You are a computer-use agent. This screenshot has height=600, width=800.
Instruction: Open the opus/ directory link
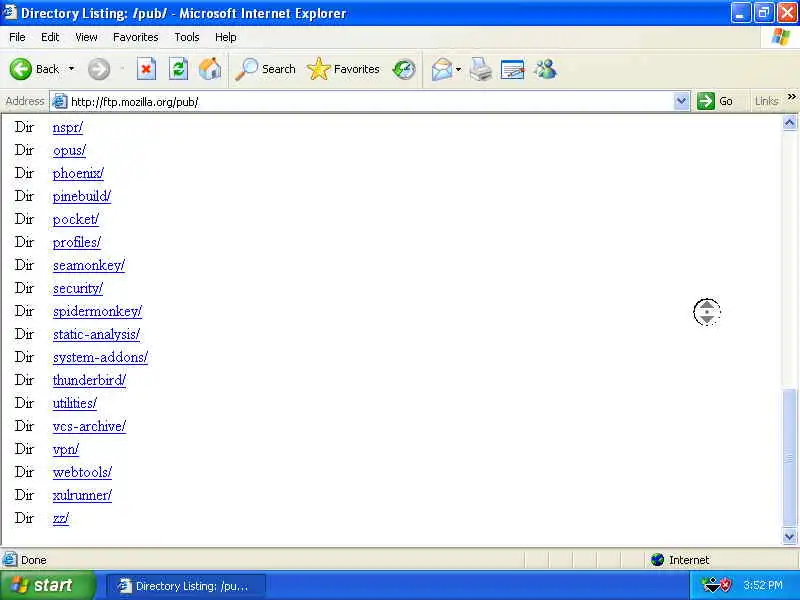pyautogui.click(x=69, y=150)
